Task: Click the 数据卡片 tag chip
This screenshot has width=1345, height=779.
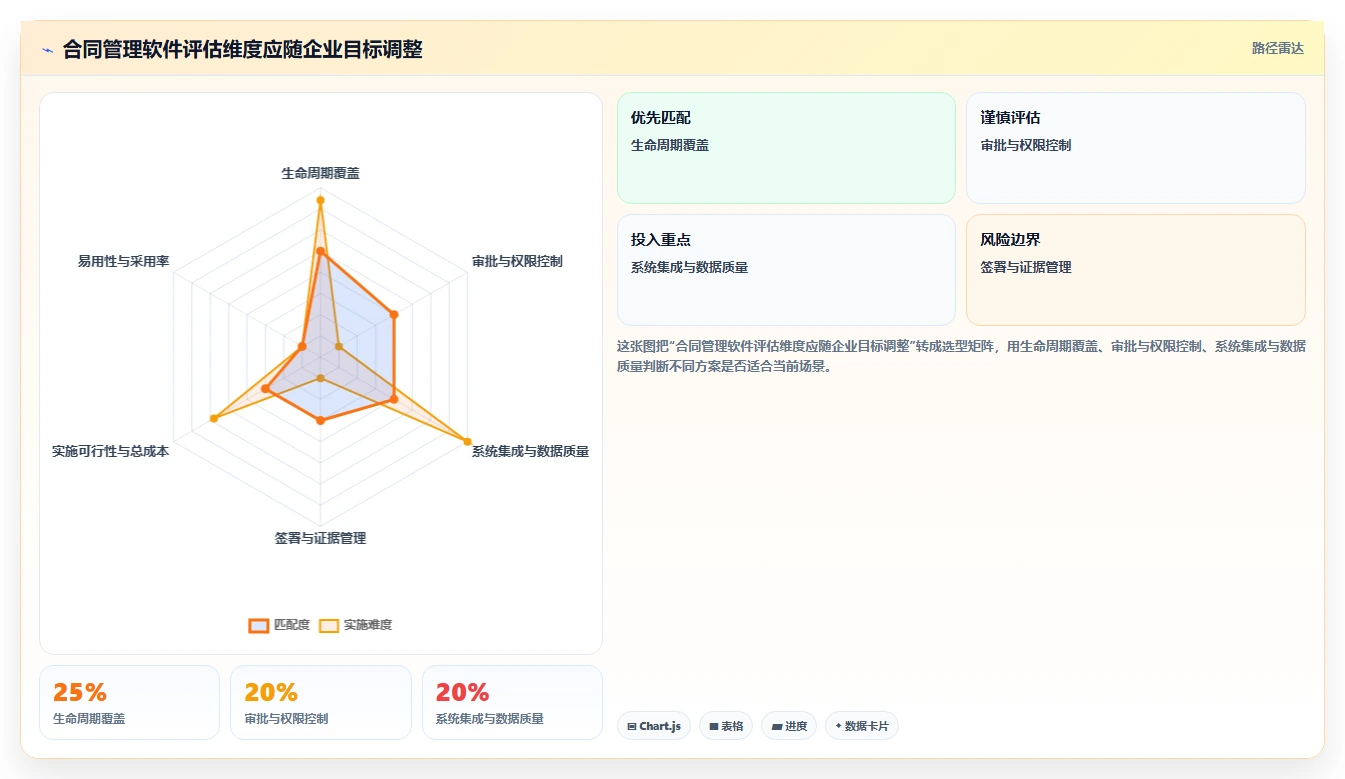Action: [861, 726]
